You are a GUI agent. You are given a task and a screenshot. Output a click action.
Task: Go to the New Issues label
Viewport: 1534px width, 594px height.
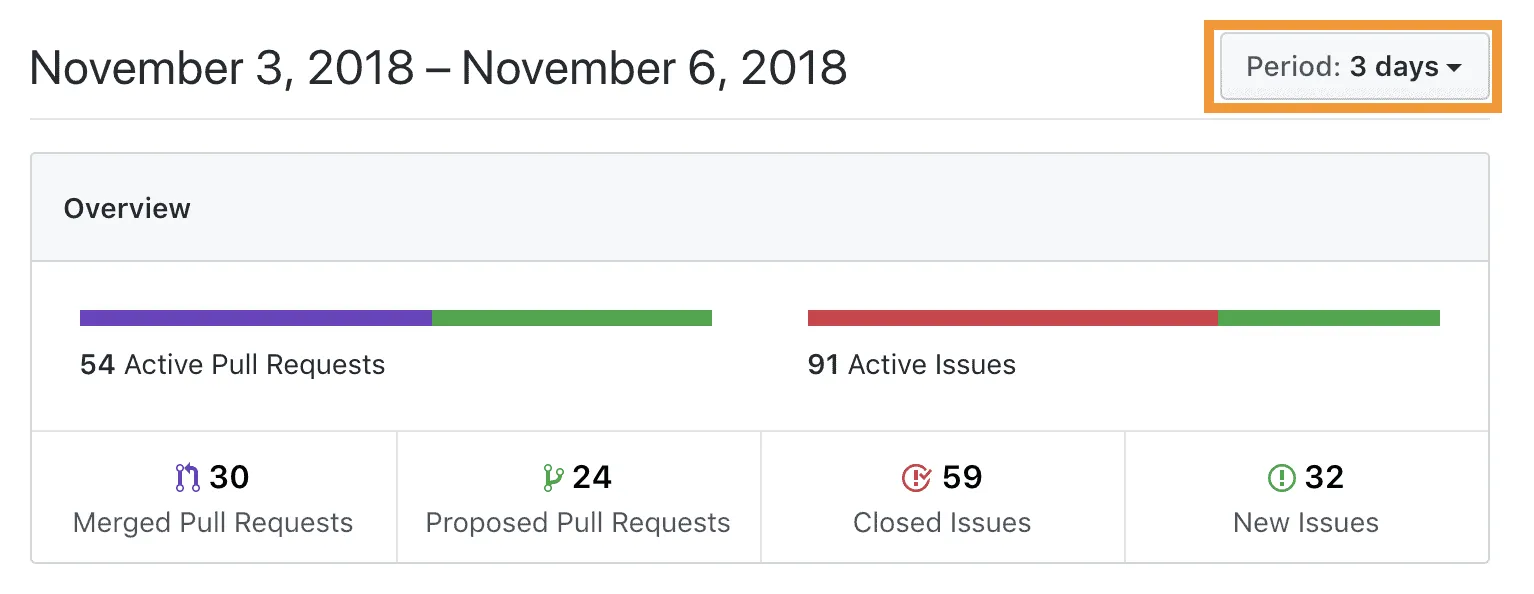[1306, 523]
